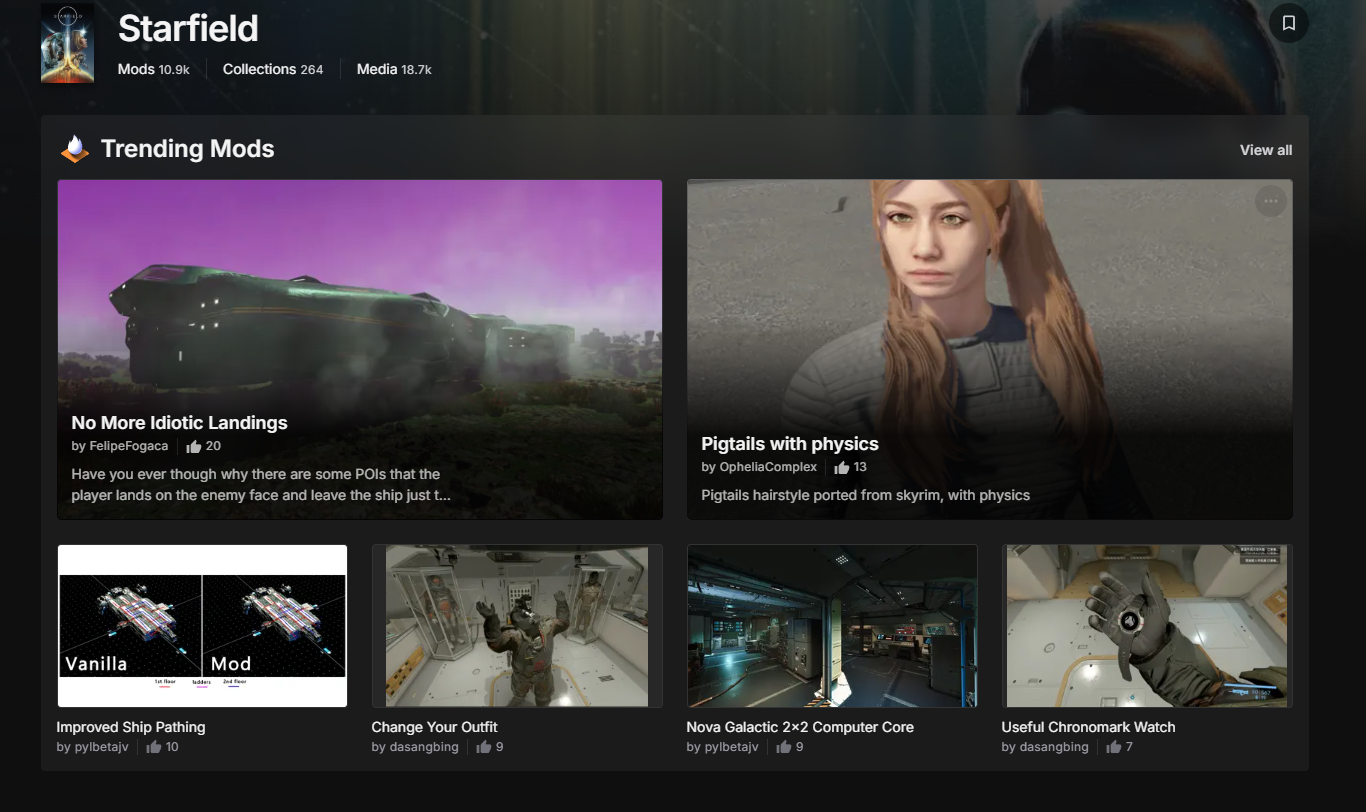Open the Change Your Outfit mod title

point(434,727)
